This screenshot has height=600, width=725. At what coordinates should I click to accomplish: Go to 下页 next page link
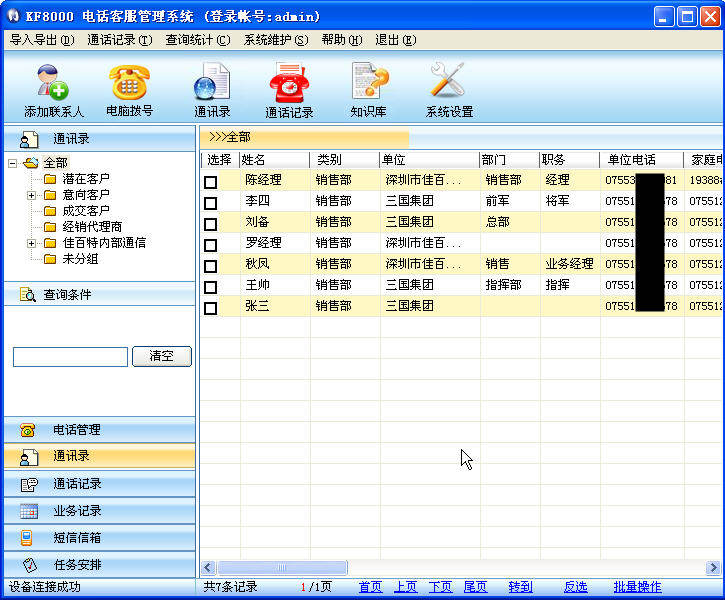pos(440,587)
